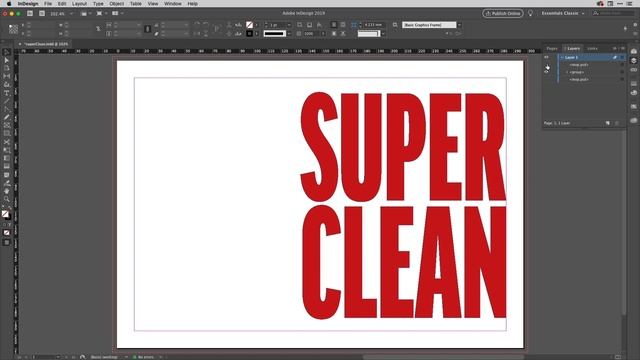Toggle normal view mode button in toolbox
The image size is (640, 360).
point(7,242)
